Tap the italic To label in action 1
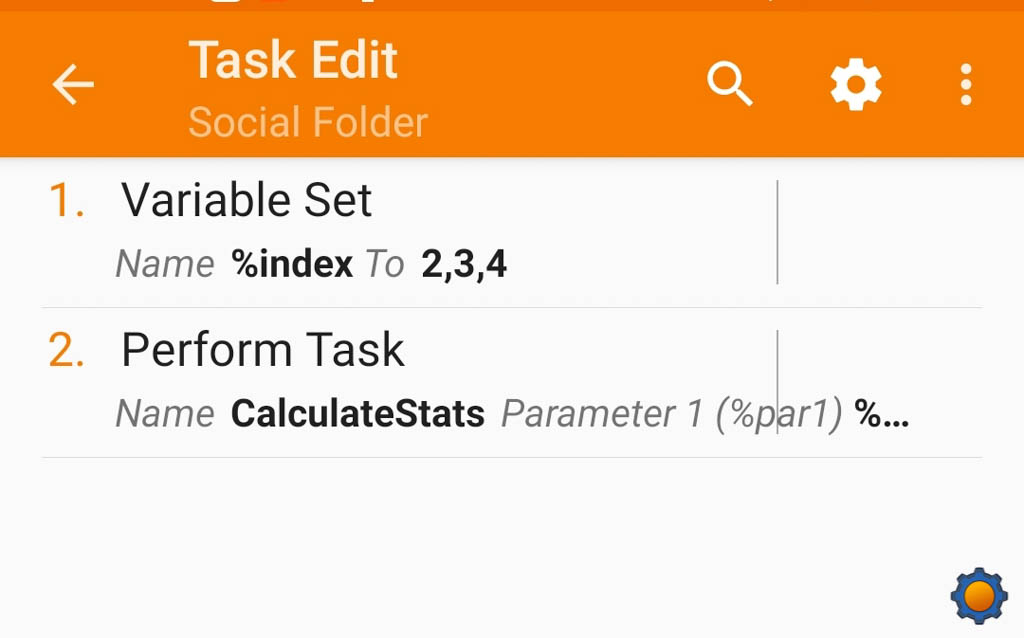 pos(385,264)
